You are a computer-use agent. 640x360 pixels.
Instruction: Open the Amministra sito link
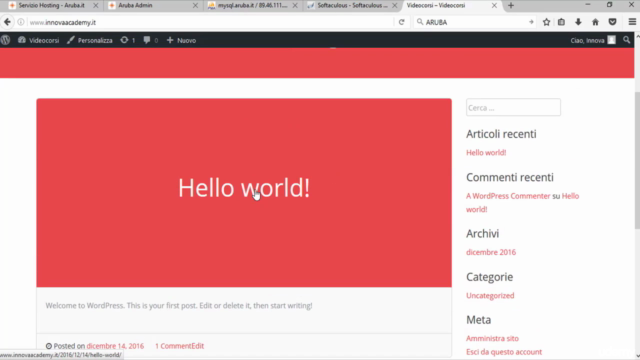(492, 338)
